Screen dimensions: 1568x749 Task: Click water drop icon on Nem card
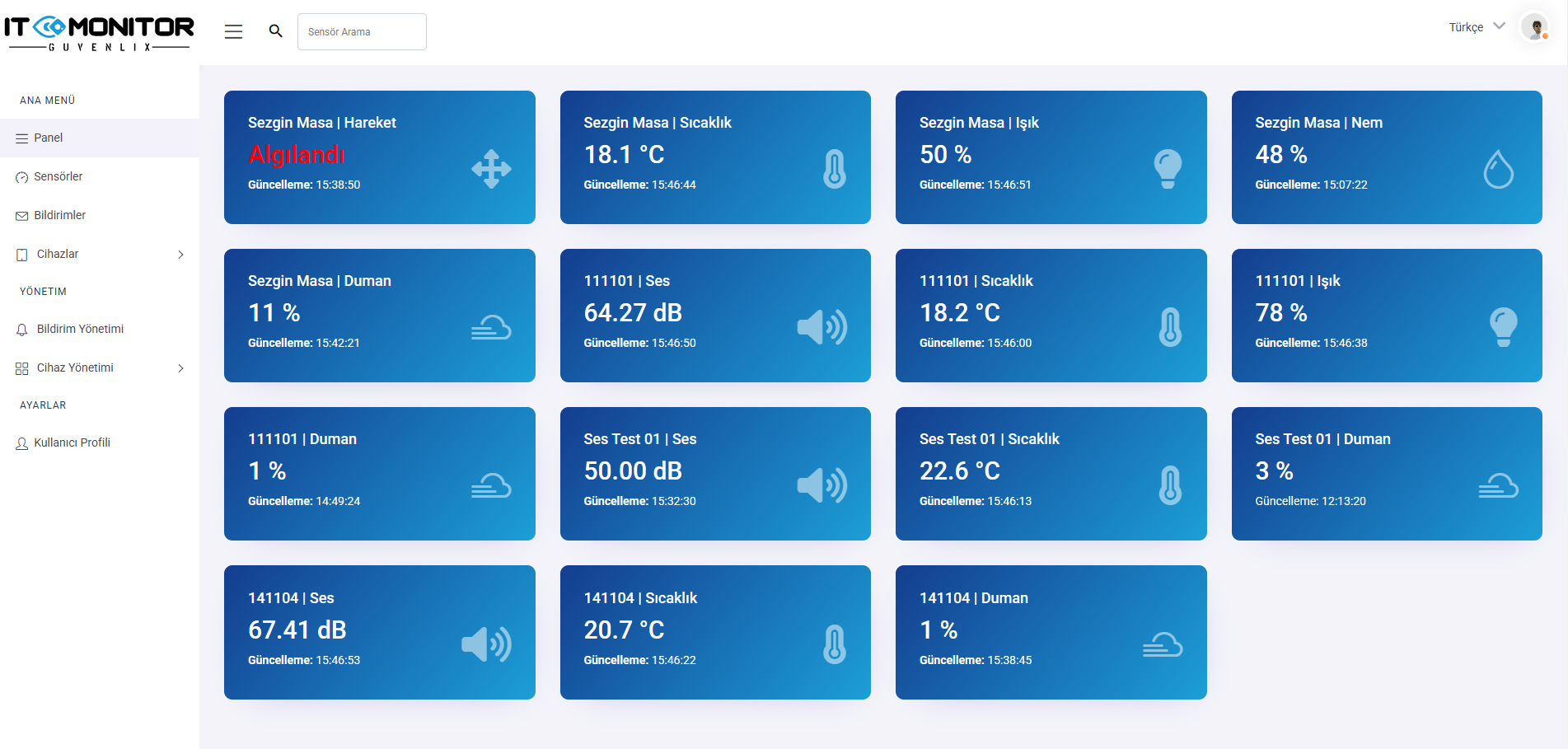1498,170
